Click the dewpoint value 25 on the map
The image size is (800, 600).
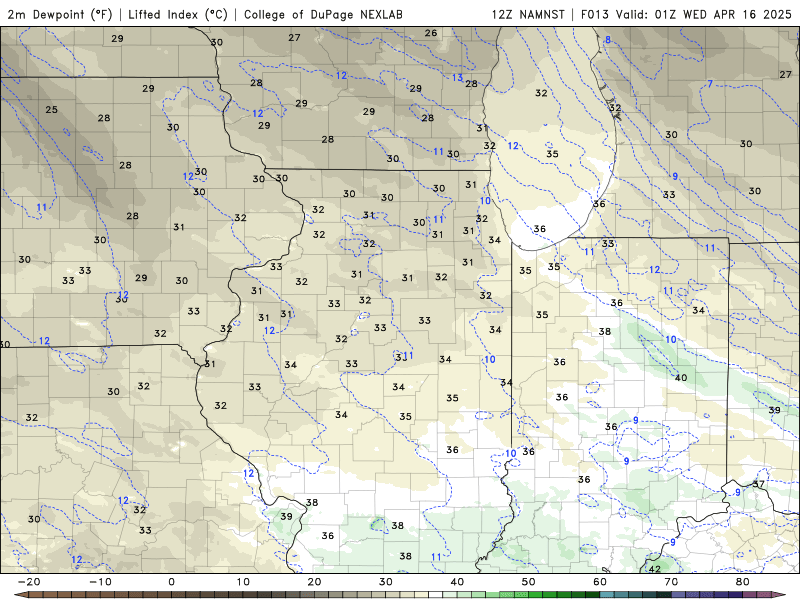click(x=52, y=110)
